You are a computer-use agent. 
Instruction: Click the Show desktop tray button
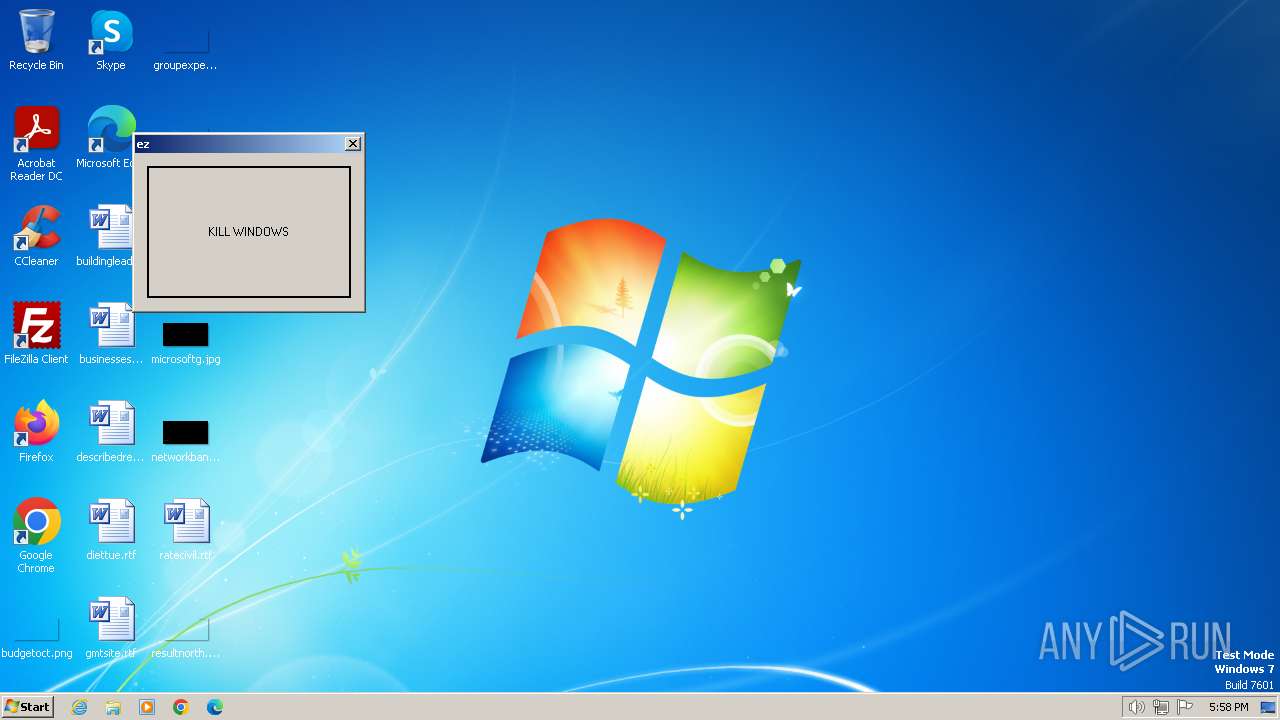tap(1269, 707)
